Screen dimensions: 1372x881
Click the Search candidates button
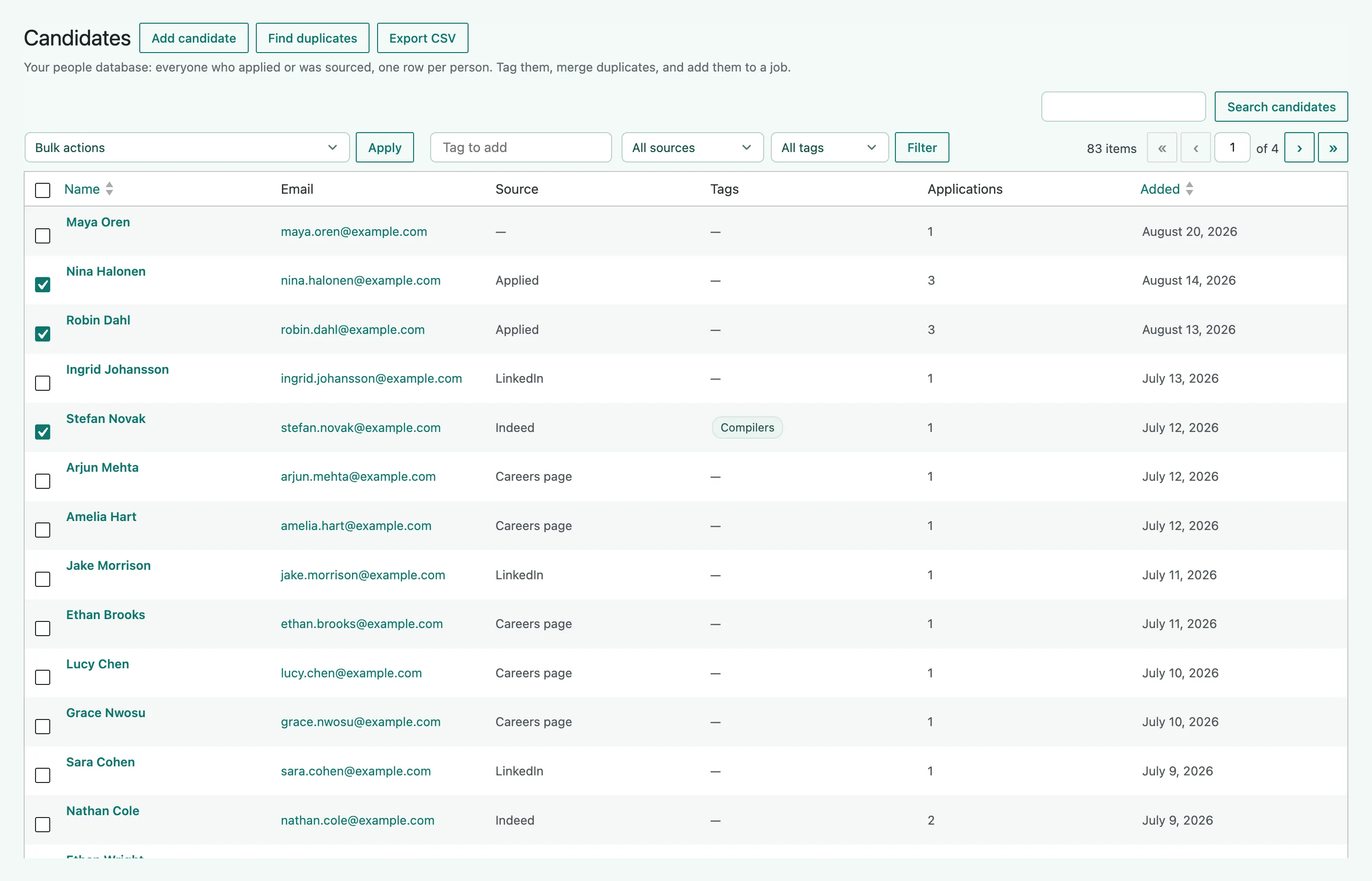[x=1281, y=107]
